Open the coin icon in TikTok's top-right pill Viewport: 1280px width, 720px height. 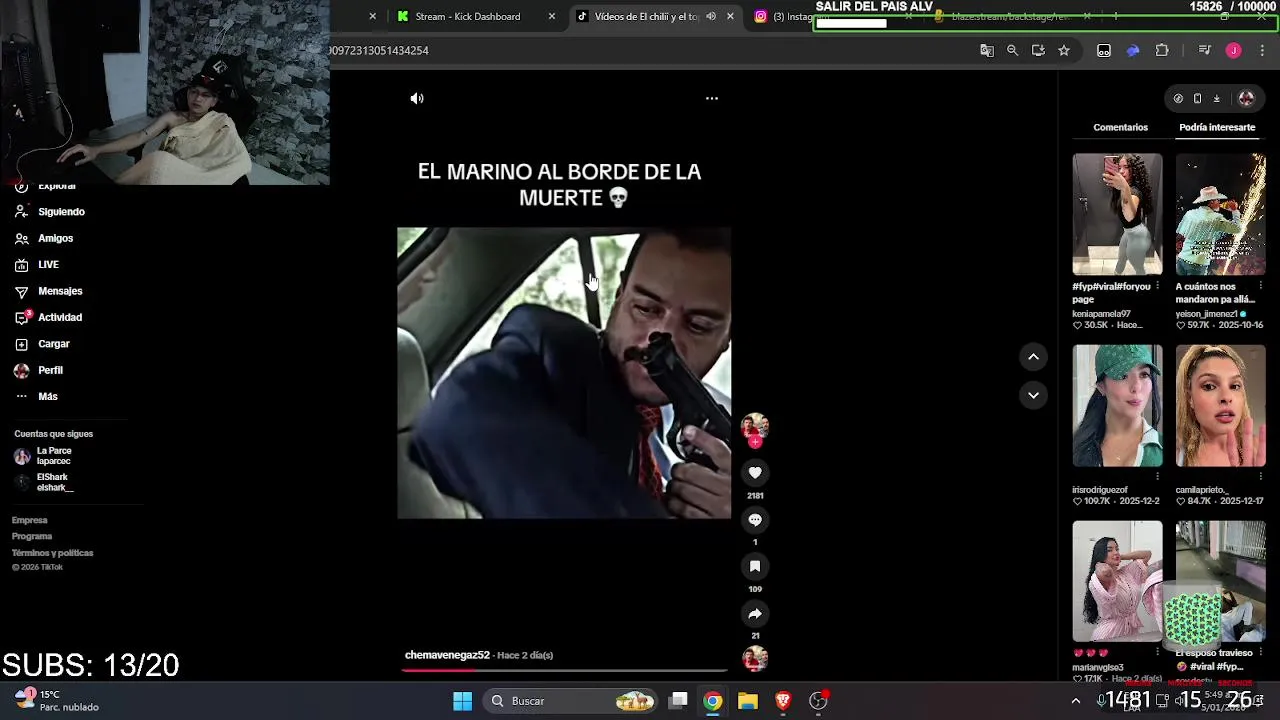tap(1178, 98)
